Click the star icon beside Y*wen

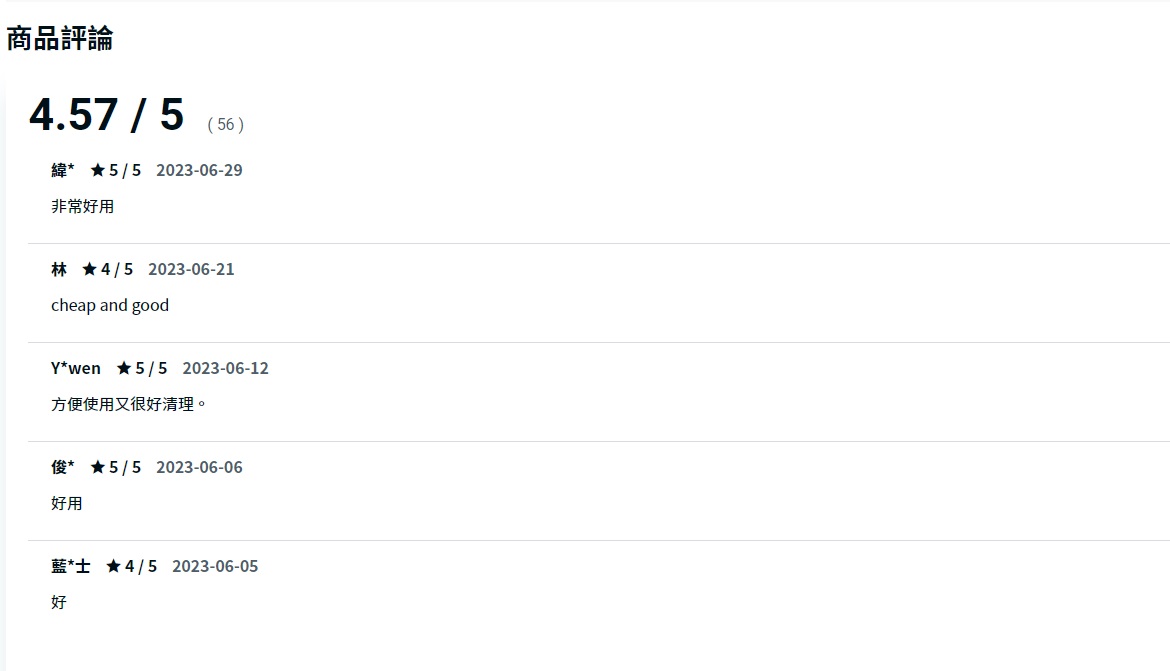point(124,368)
